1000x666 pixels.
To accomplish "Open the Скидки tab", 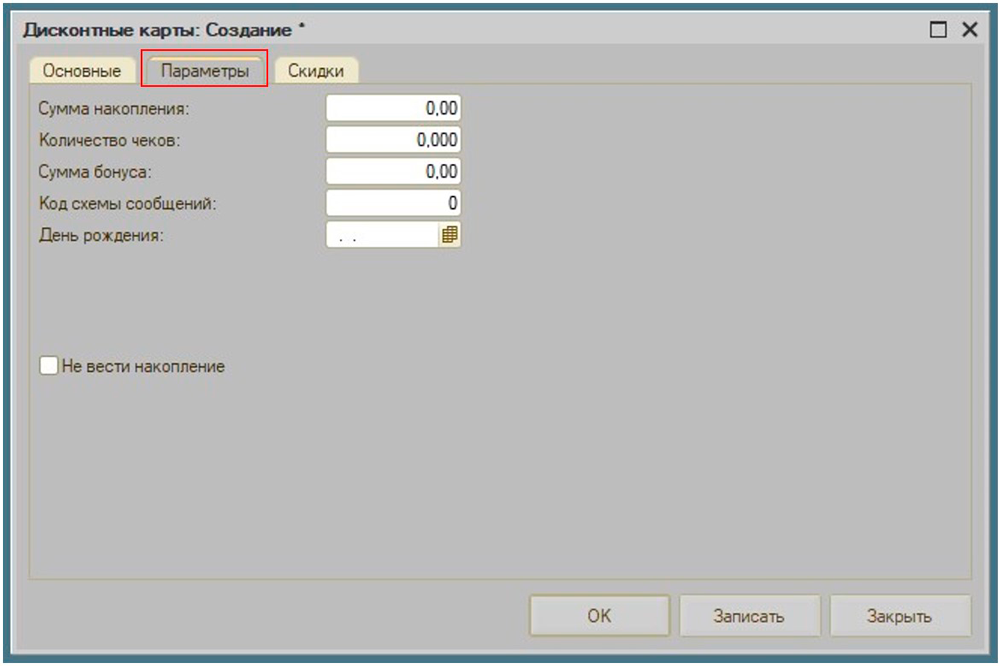I will point(316,71).
